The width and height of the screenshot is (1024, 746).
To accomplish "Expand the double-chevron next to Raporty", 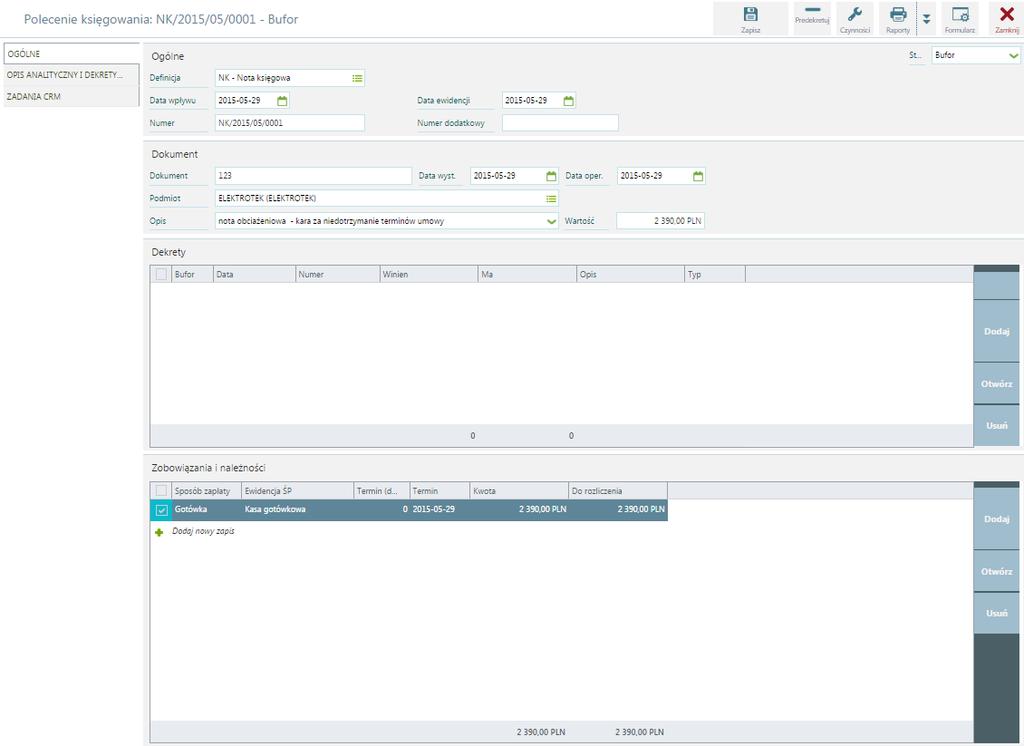I will [926, 19].
